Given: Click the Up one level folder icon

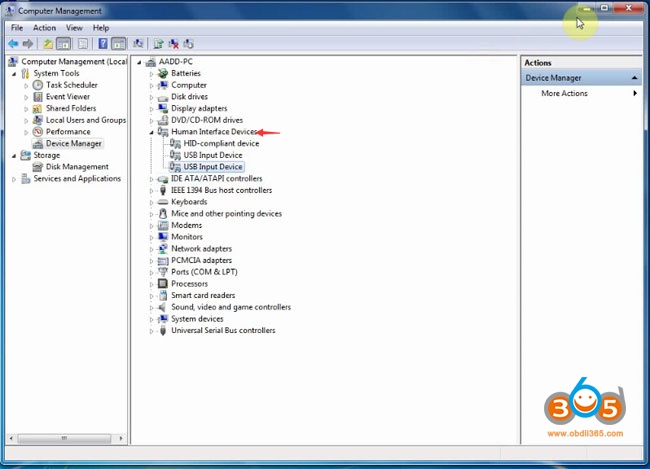Looking at the screenshot, I should pyautogui.click(x=48, y=44).
